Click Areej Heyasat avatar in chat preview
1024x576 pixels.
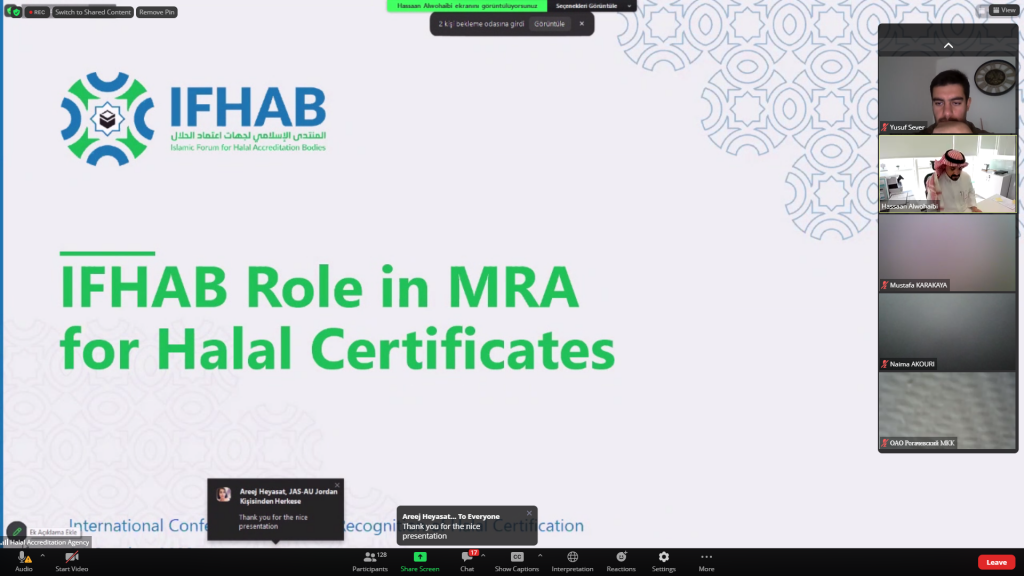224,494
